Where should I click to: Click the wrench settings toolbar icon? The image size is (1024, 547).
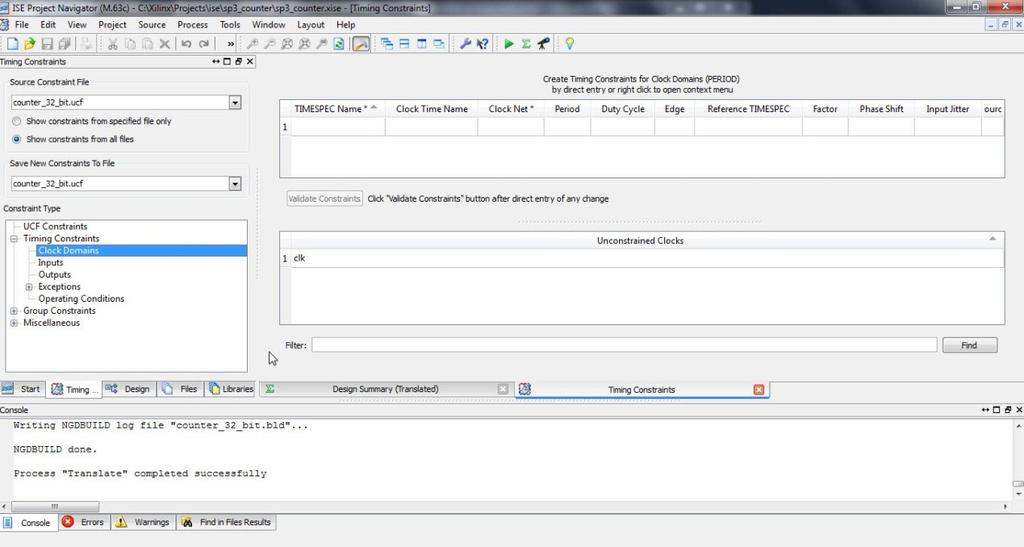click(x=465, y=44)
